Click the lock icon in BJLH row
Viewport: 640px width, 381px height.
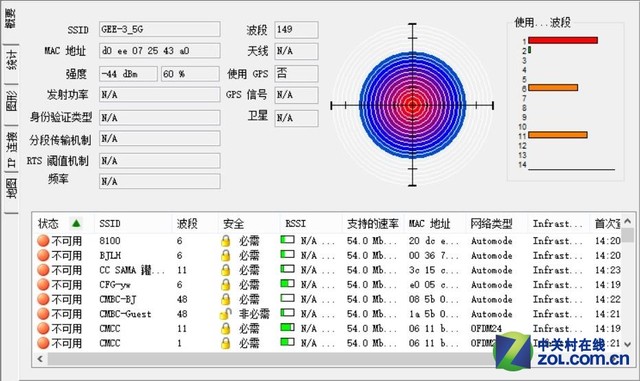(x=225, y=256)
